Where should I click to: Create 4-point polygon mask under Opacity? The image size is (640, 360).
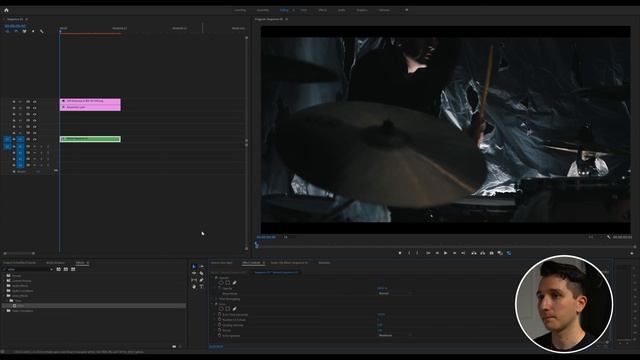tap(228, 282)
